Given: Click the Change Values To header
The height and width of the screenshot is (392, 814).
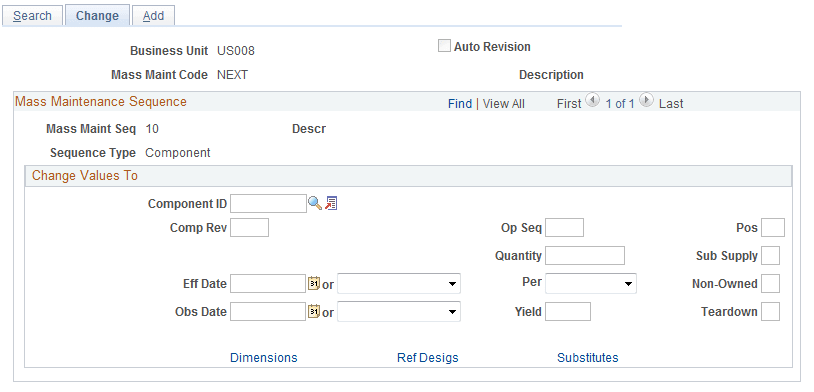Looking at the screenshot, I should click(85, 175).
